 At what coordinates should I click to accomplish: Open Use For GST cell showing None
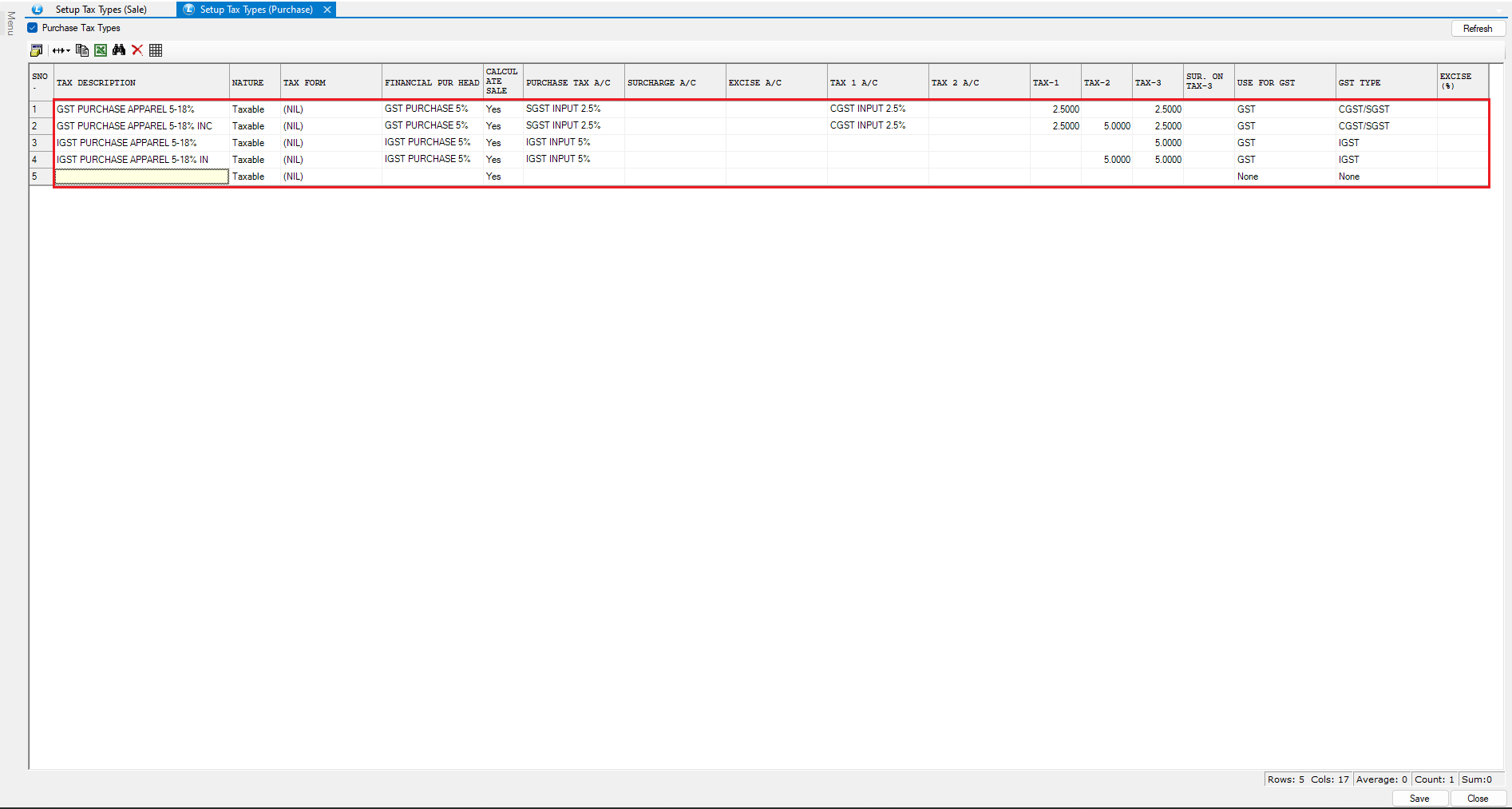(1284, 176)
